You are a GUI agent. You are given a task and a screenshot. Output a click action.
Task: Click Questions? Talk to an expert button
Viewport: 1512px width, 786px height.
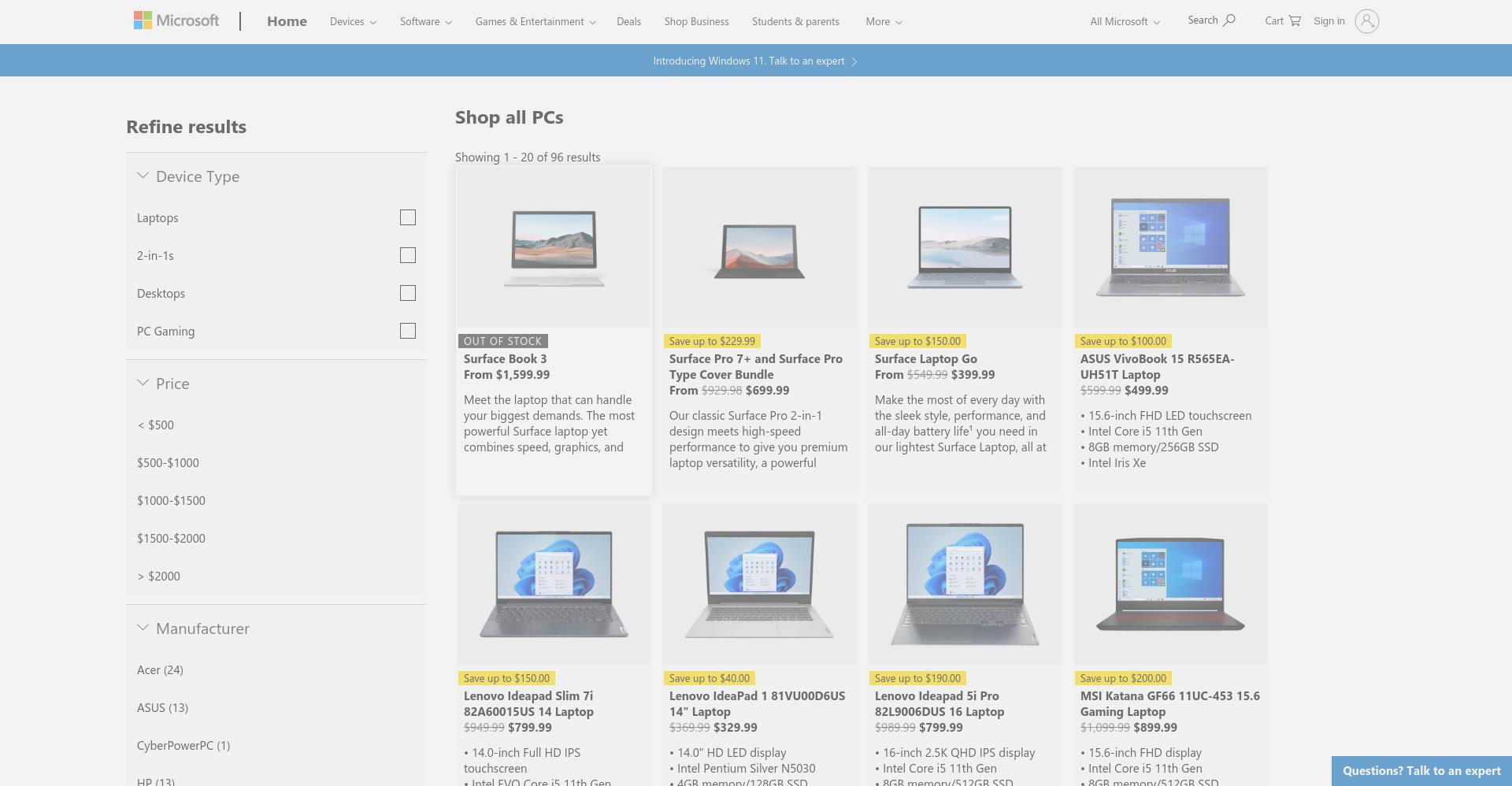pos(1421,771)
